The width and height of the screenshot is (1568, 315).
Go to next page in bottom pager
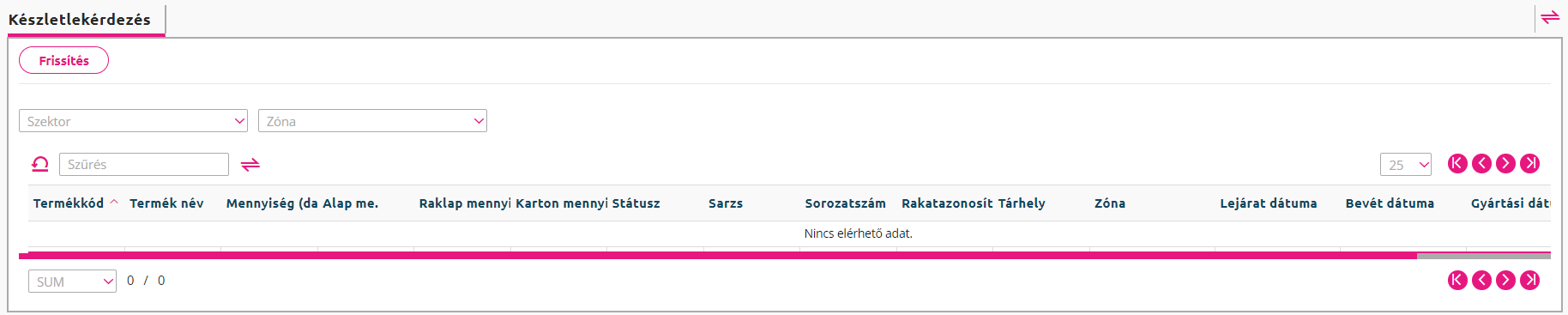(1505, 280)
